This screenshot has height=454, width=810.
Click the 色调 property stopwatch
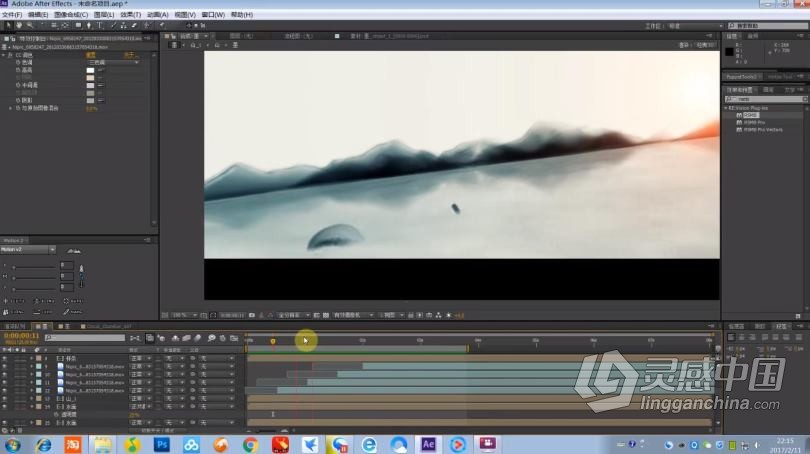point(18,62)
